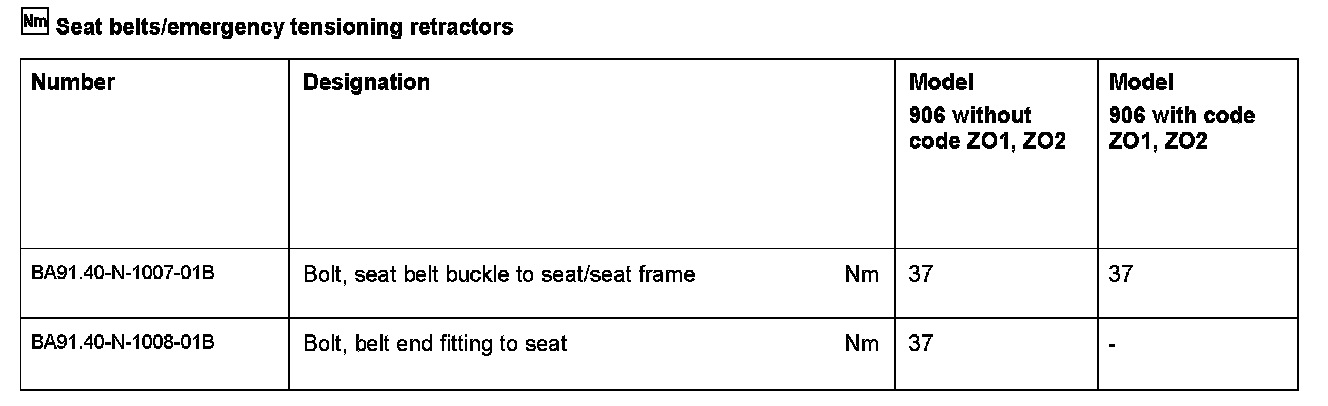Click the Number column header

pyautogui.click(x=73, y=82)
